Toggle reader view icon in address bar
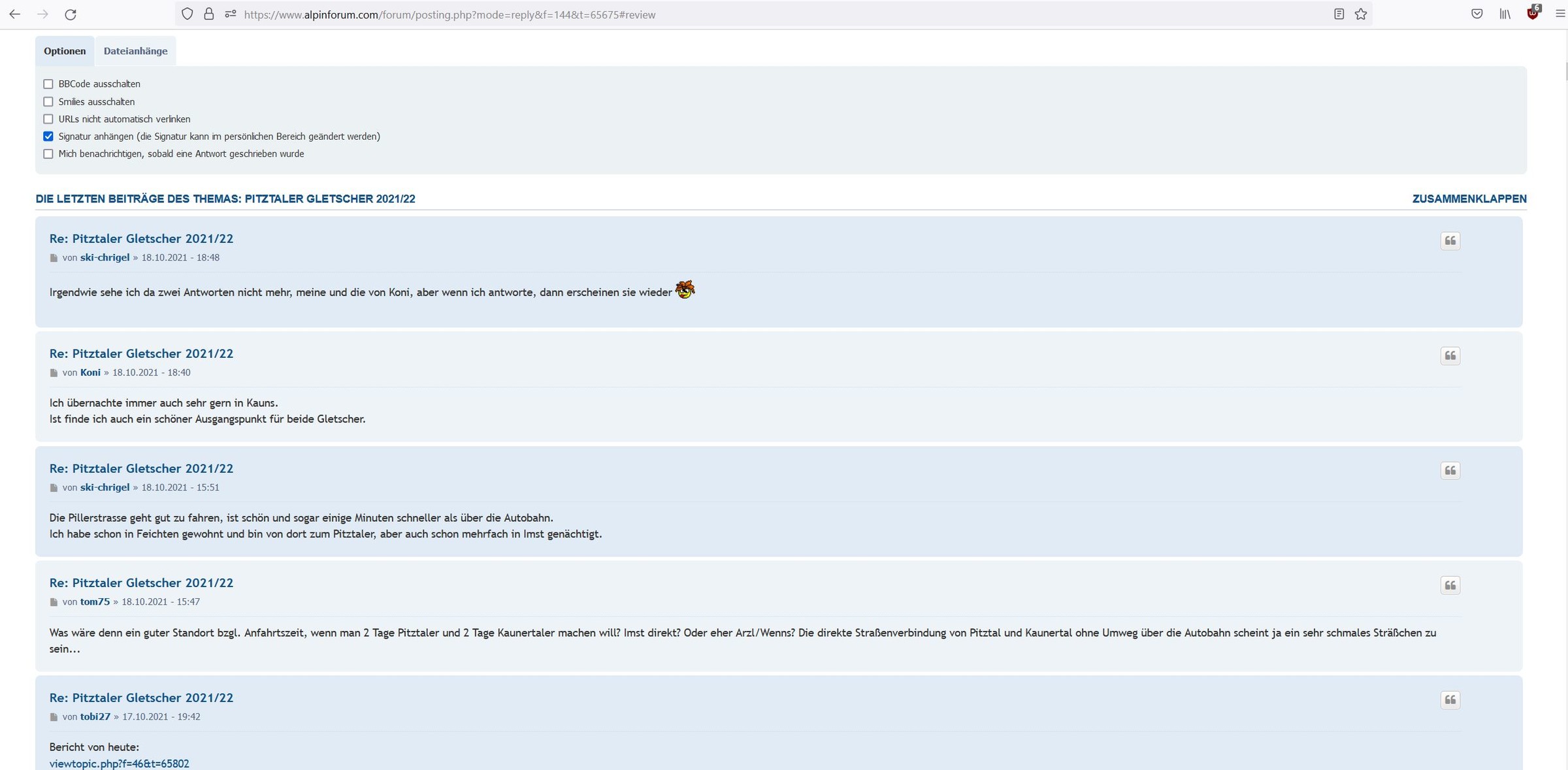Image resolution: width=1568 pixels, height=770 pixels. click(x=1339, y=14)
